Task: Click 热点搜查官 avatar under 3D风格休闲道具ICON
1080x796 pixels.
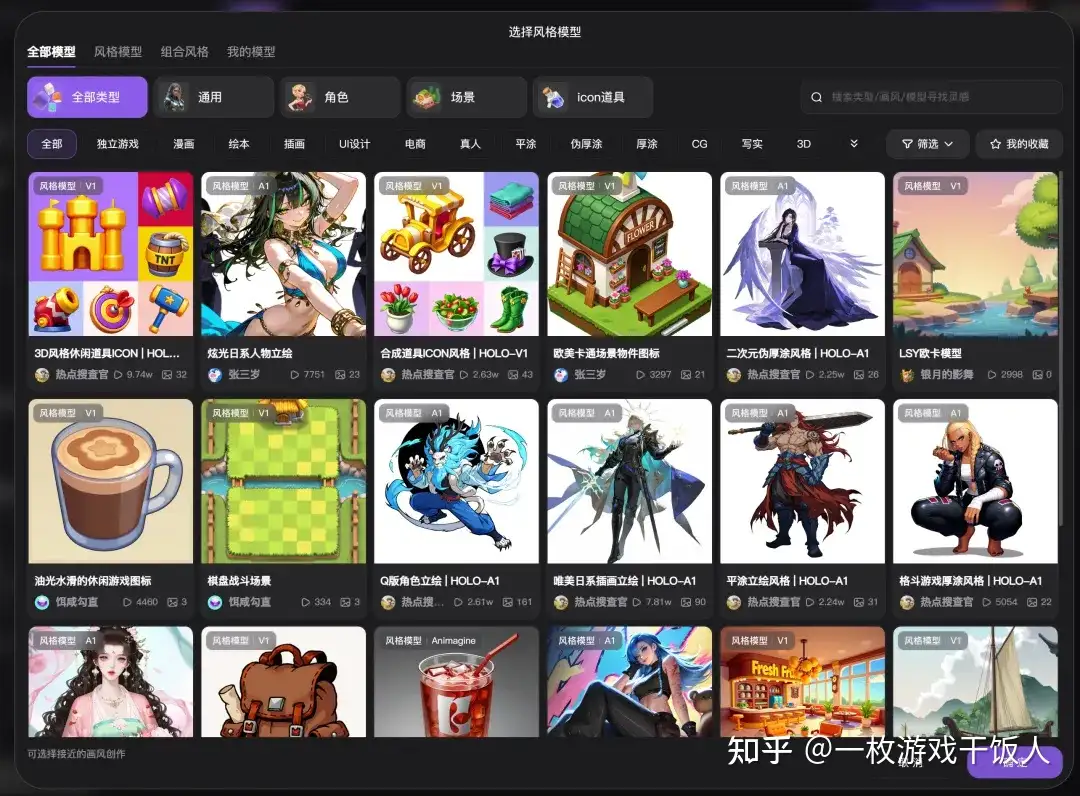Action: click(42, 375)
